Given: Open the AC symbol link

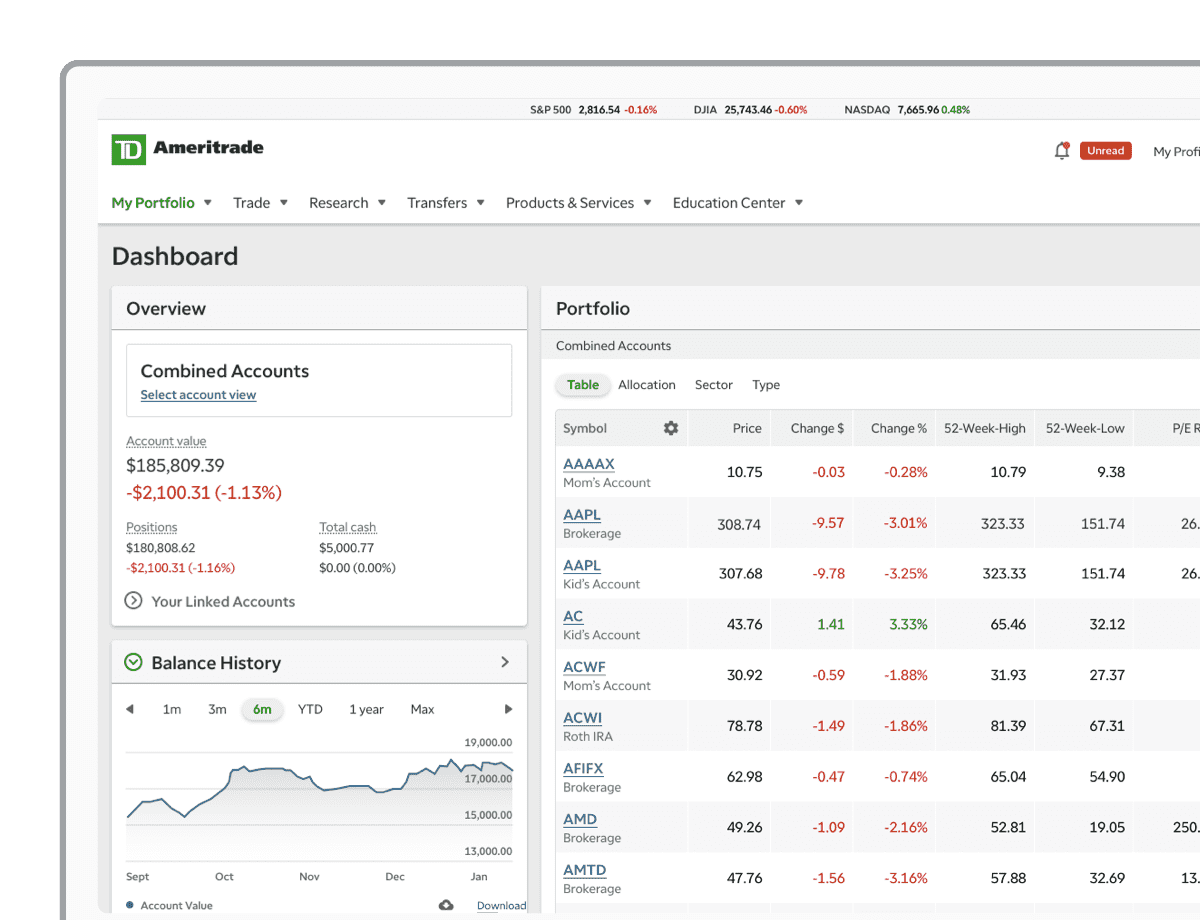Looking at the screenshot, I should click(573, 616).
